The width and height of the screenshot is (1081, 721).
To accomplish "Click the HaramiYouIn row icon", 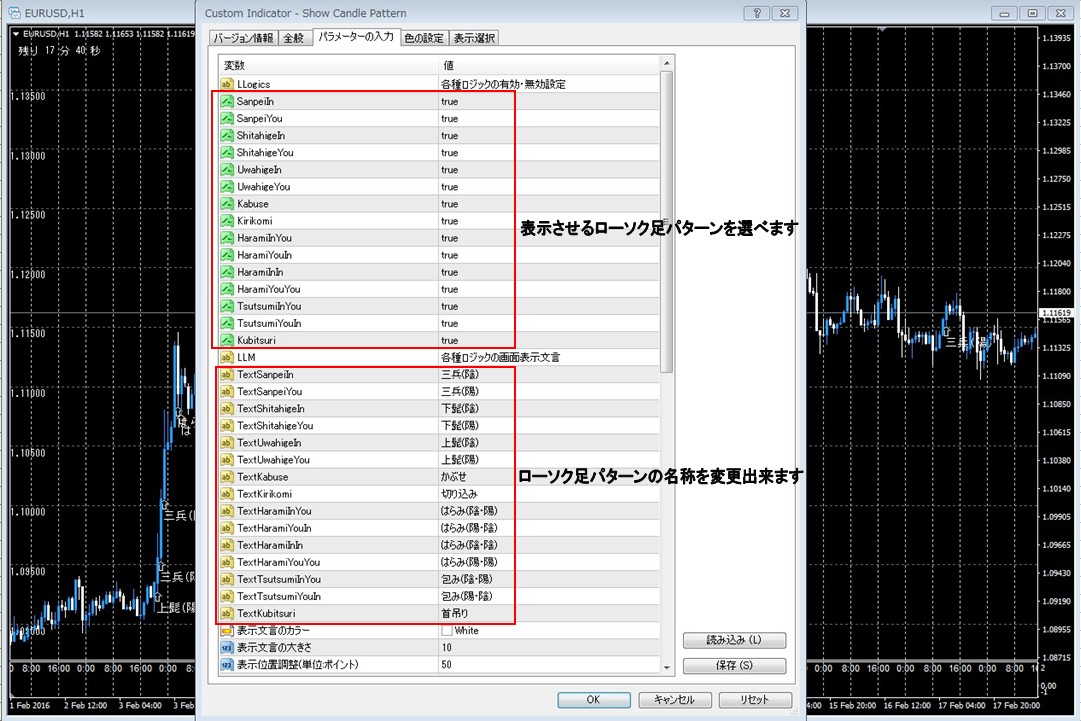I will coord(227,255).
